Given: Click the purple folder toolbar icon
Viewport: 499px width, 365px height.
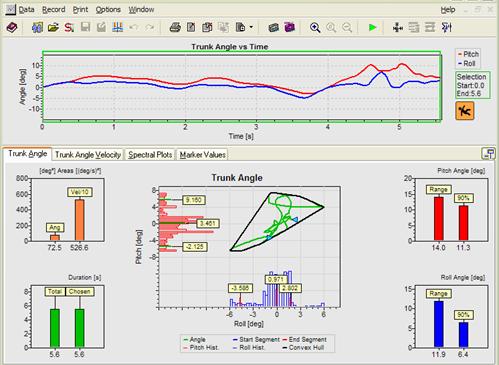Looking at the screenshot, I should click(289, 27).
